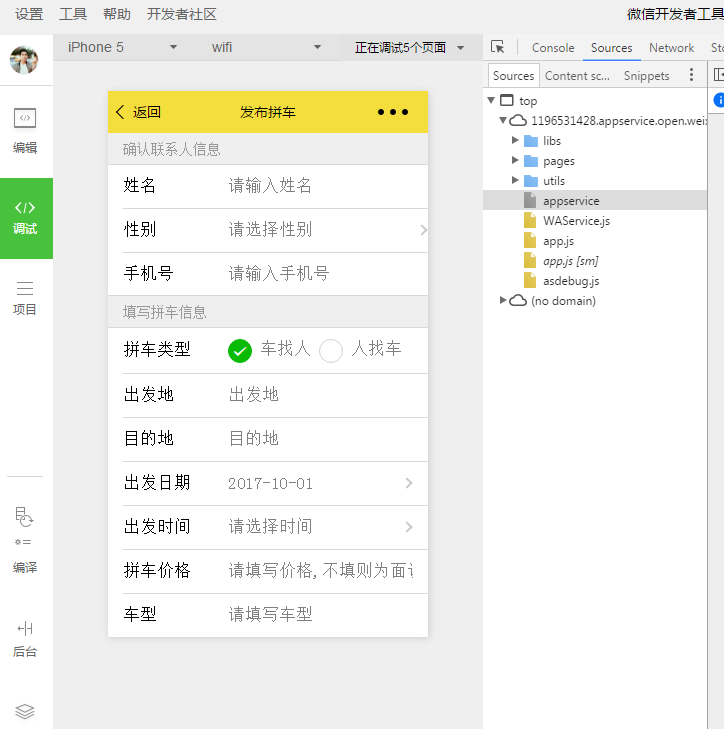The image size is (724, 729).
Task: Toggle the navigator panel collapse icon
Action: pos(718,74)
